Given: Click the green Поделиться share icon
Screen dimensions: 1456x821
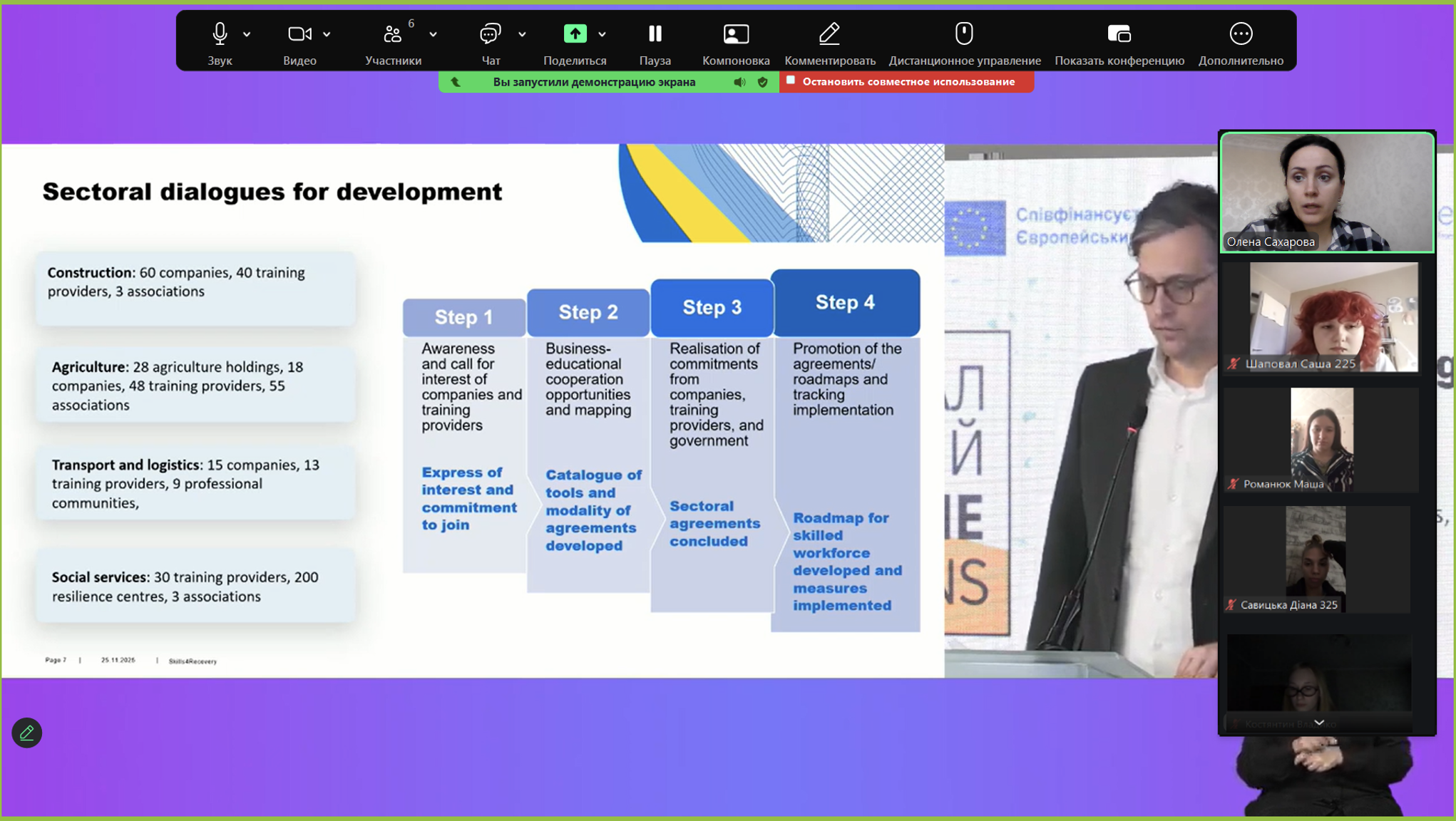Looking at the screenshot, I should click(x=575, y=34).
